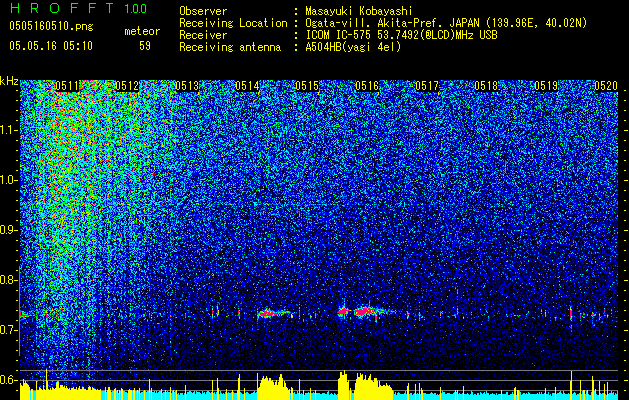This screenshot has width=629, height=400.
Task: Click the yellow signal-level block near 0514
Action: pyautogui.click(x=274, y=387)
